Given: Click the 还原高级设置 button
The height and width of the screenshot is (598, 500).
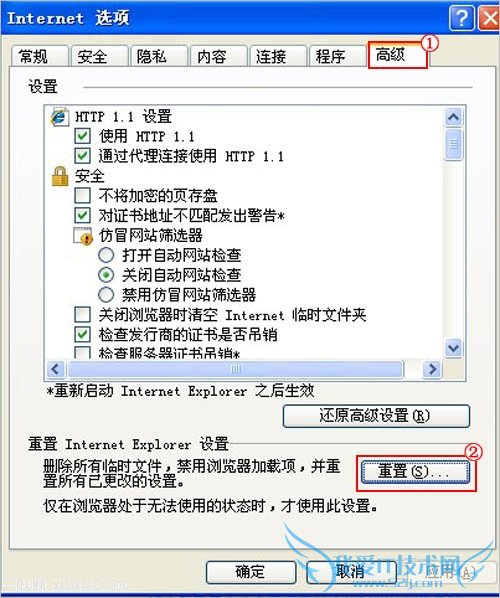Looking at the screenshot, I should [376, 416].
